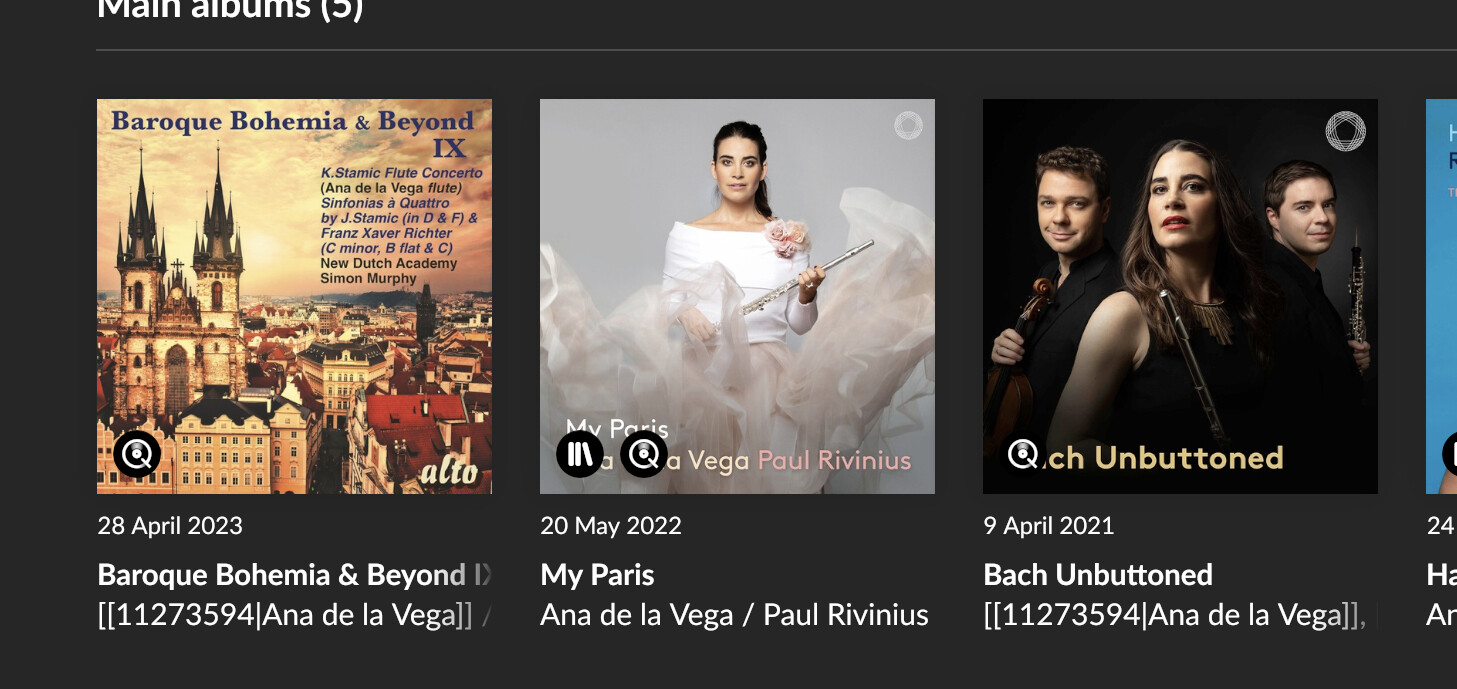Click the Qobuz badge on Bach Unbuttoned cover
The width and height of the screenshot is (1457, 689).
pos(1023,455)
